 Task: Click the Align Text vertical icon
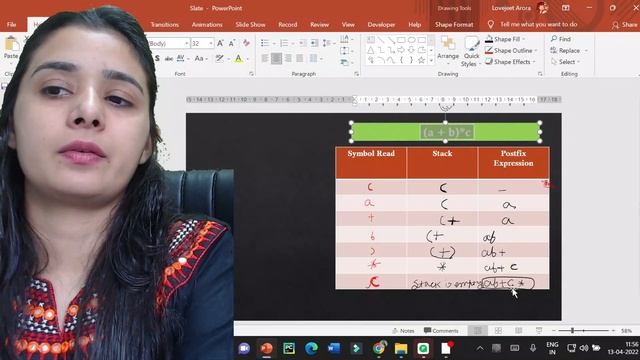[x=345, y=51]
